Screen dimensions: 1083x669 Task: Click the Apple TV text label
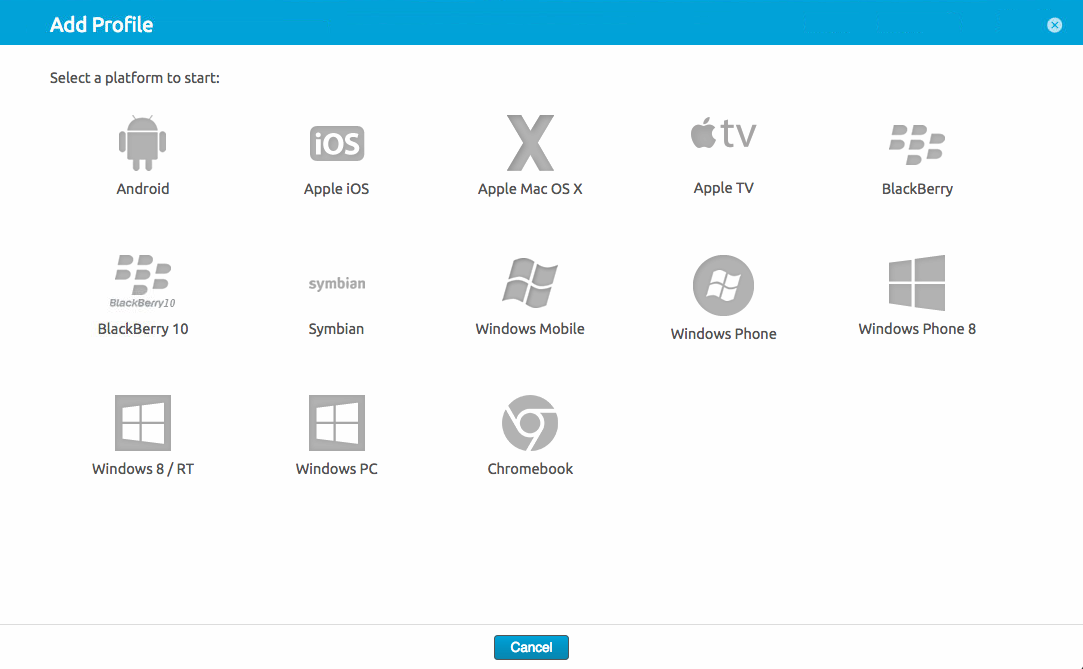723,188
